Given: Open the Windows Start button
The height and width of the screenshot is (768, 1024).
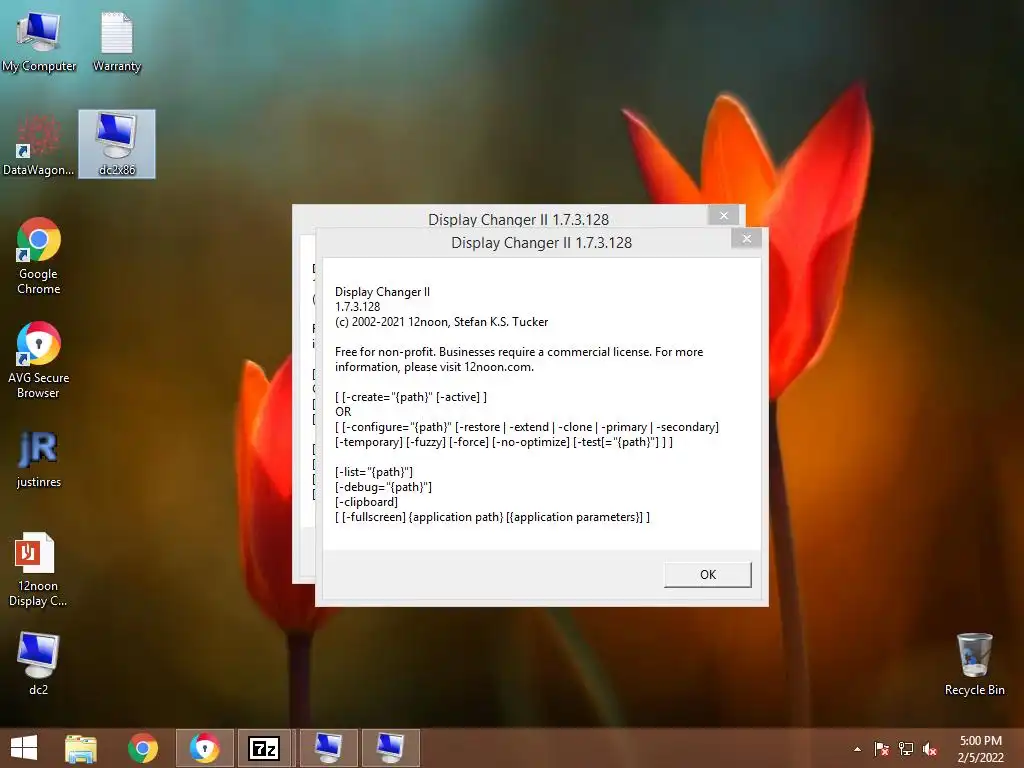Looking at the screenshot, I should click(24, 748).
